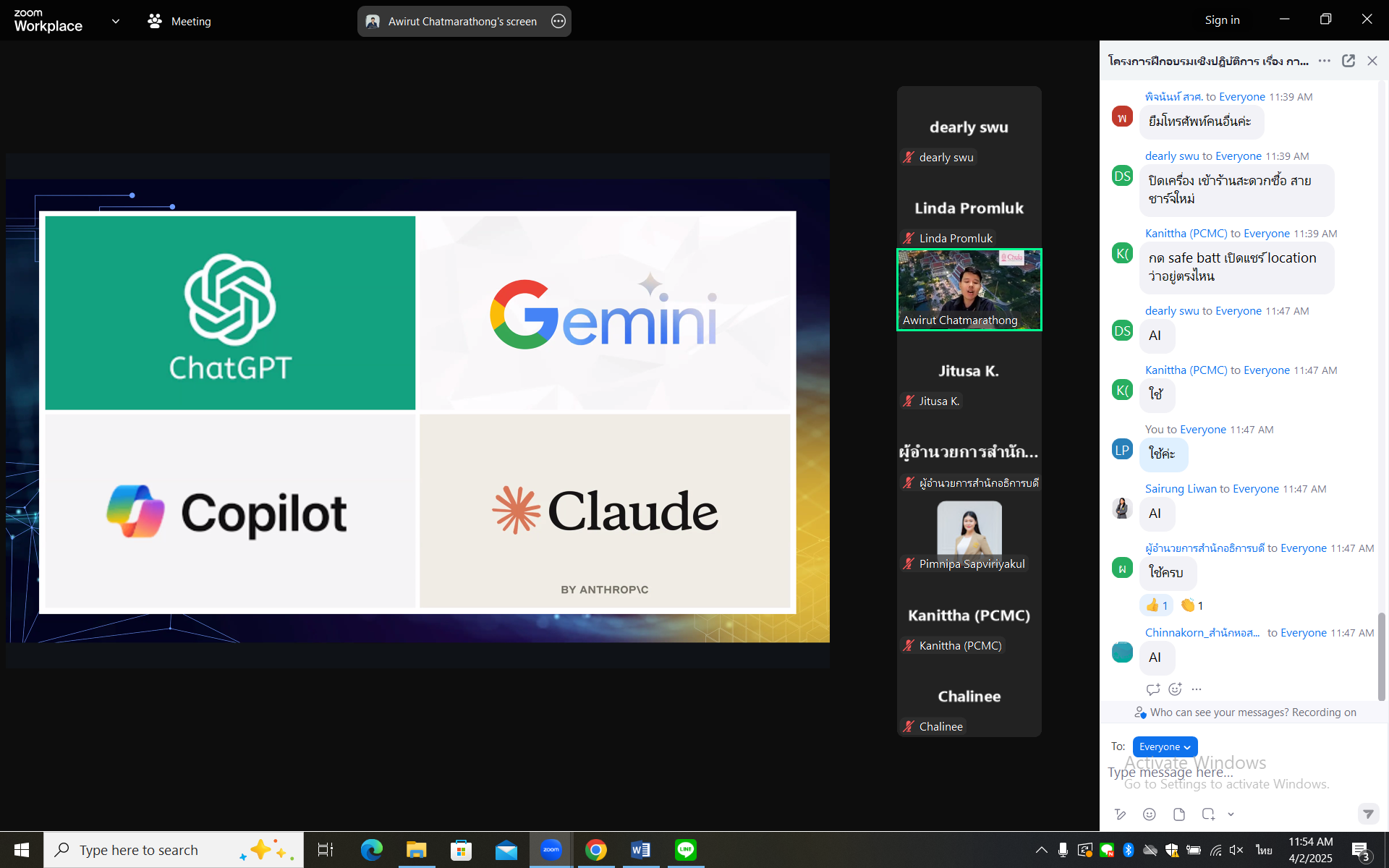Open Google Chrome from taskbar
The width and height of the screenshot is (1389, 868).
(x=596, y=850)
